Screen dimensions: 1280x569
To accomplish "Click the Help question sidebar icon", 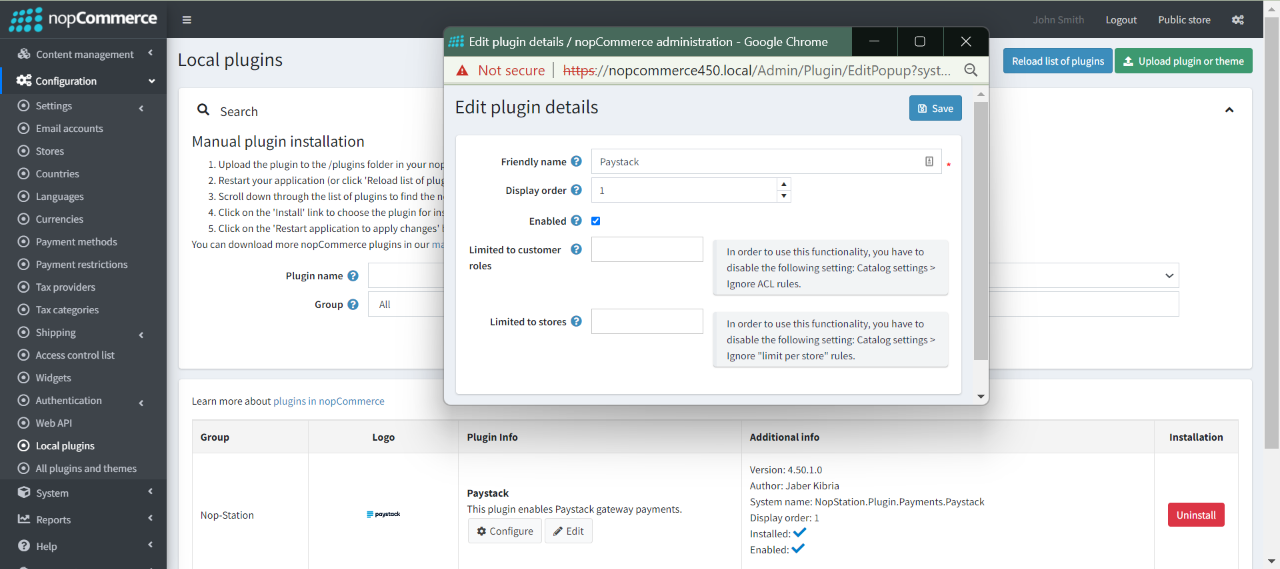I will [24, 546].
